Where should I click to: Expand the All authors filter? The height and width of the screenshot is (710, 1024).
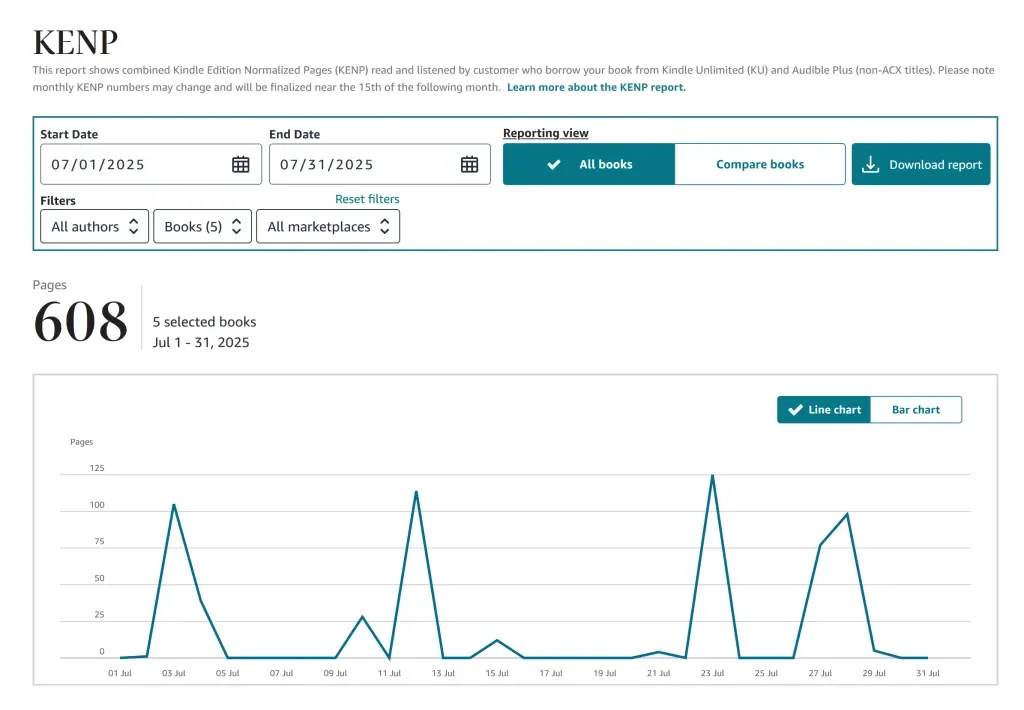coord(95,226)
